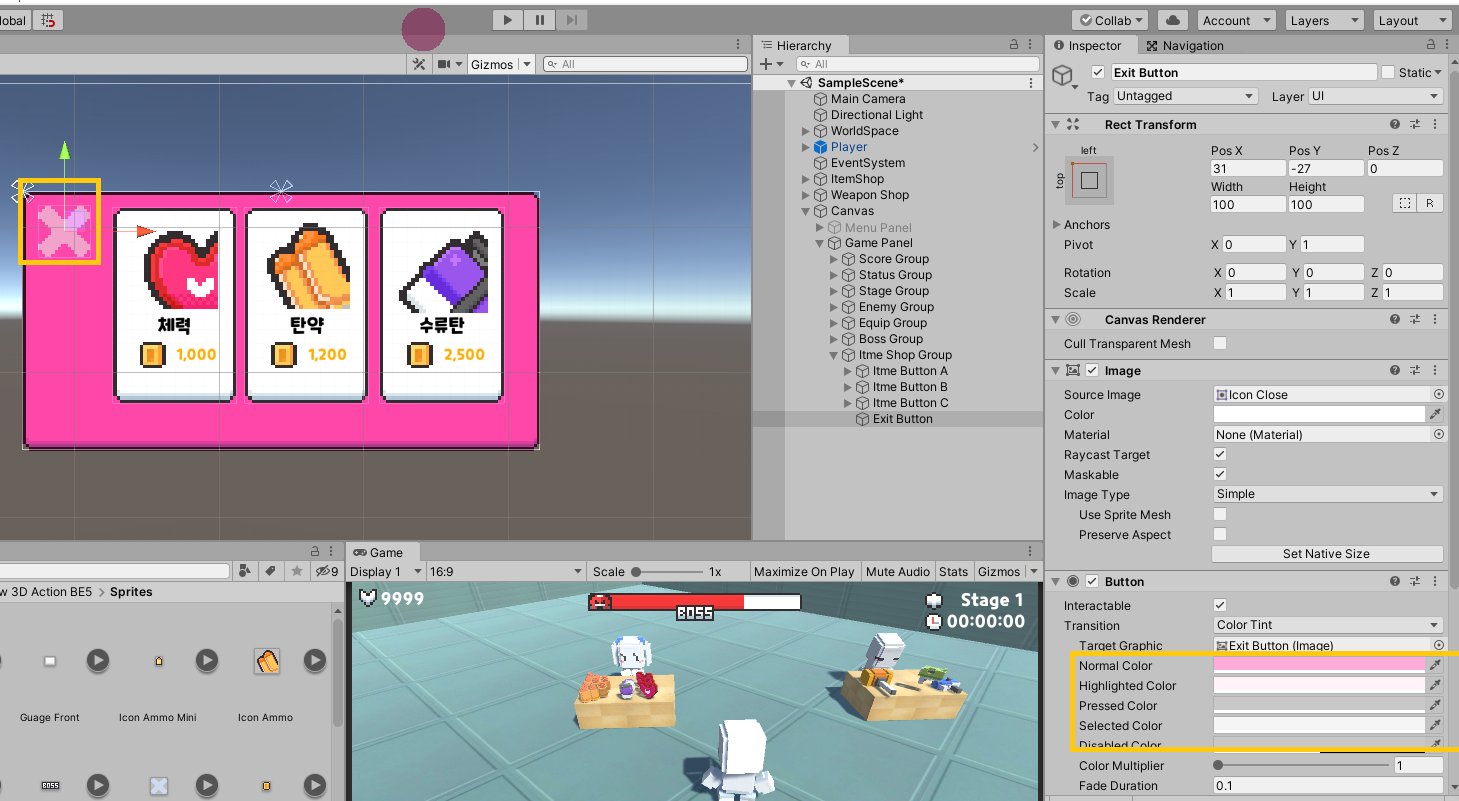The image size is (1459, 801).
Task: Open the Layers dropdown in top toolbar
Action: point(1323,20)
